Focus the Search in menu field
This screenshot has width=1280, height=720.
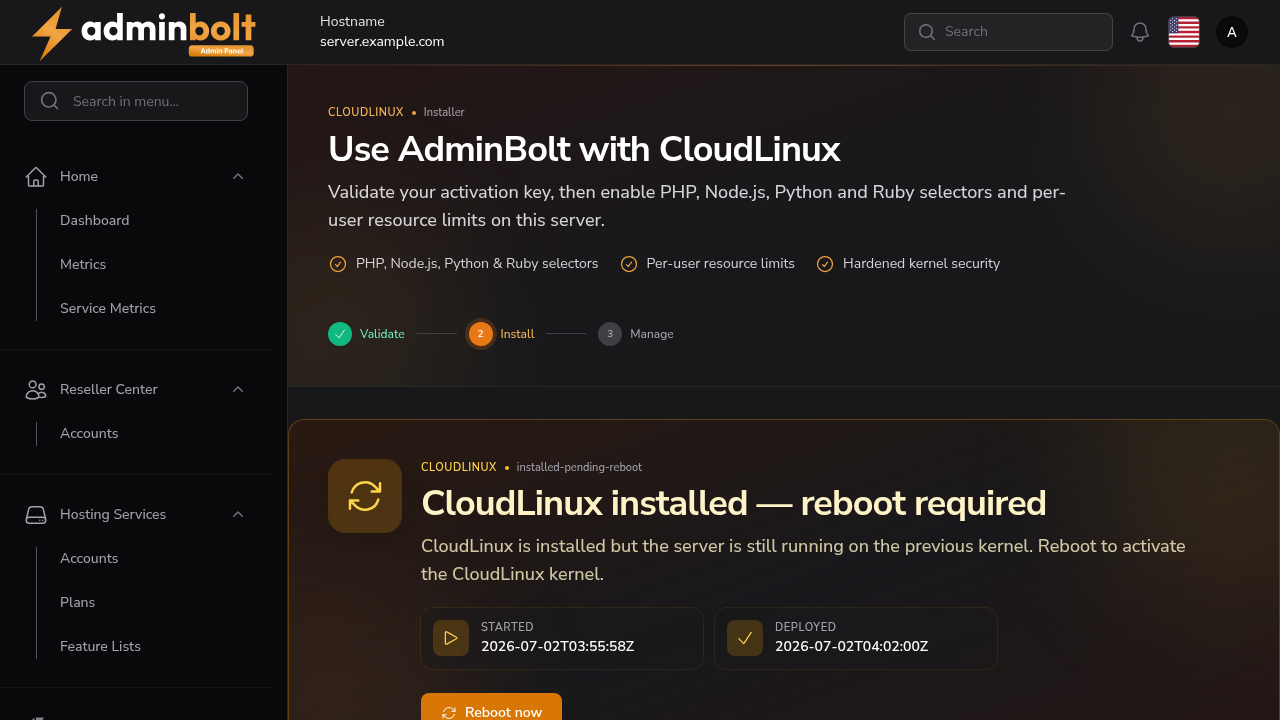coord(136,101)
